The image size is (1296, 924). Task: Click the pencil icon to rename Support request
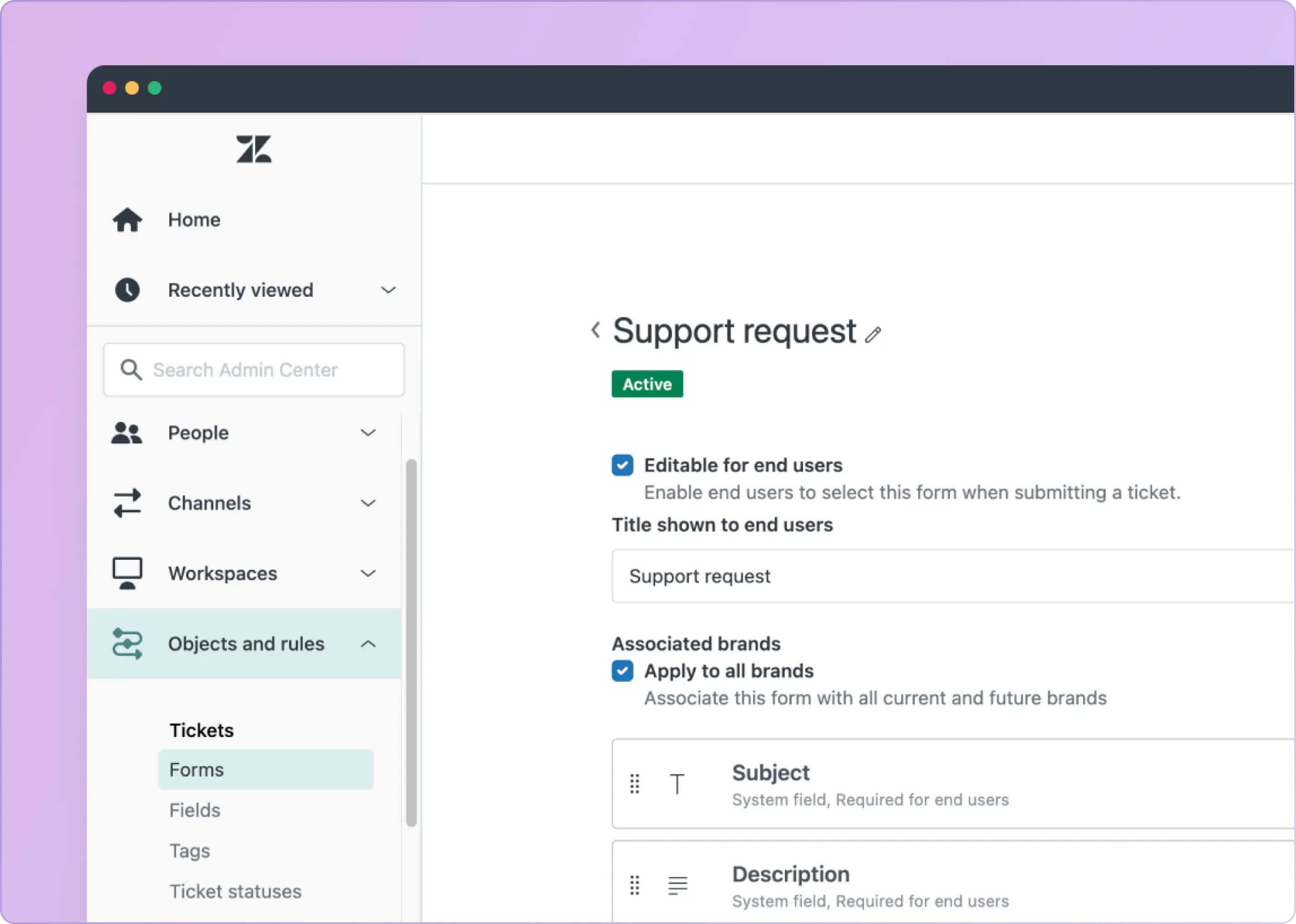(873, 335)
